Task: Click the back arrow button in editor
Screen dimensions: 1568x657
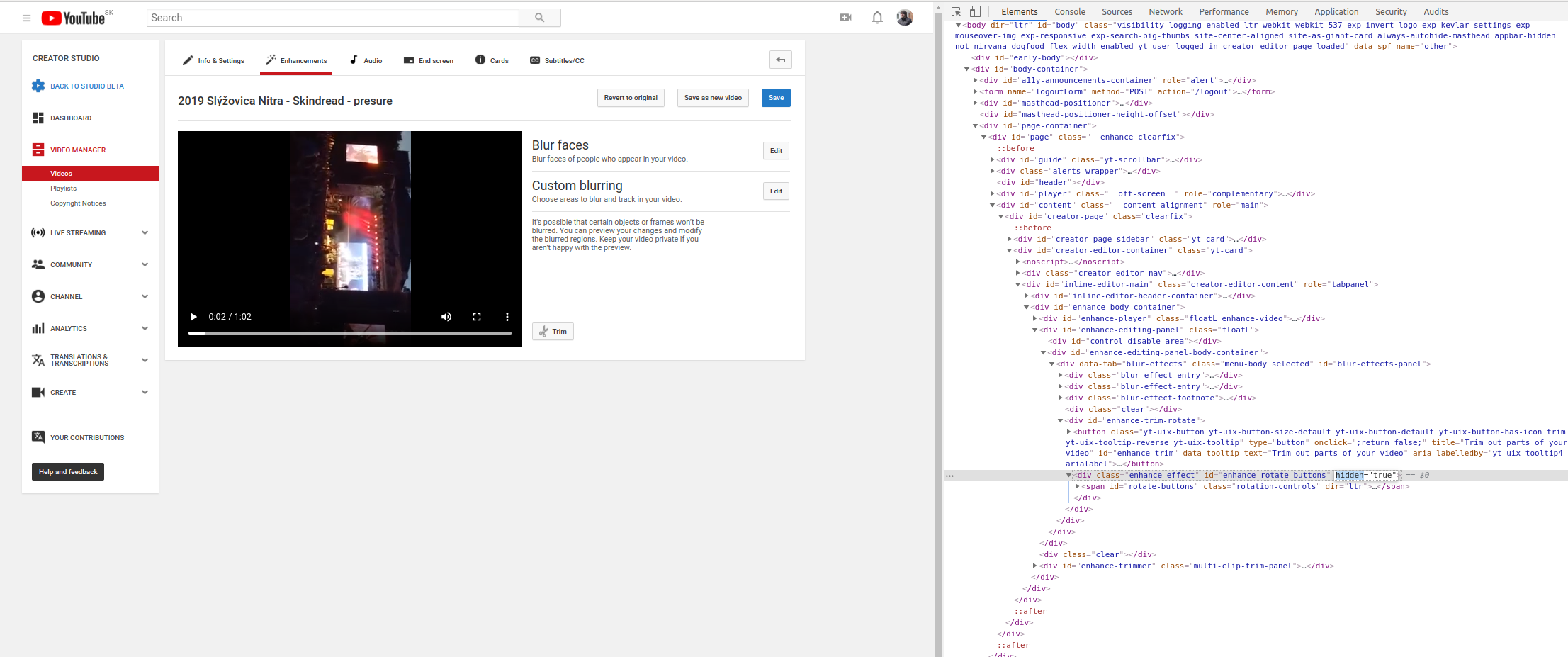Action: 781,60
